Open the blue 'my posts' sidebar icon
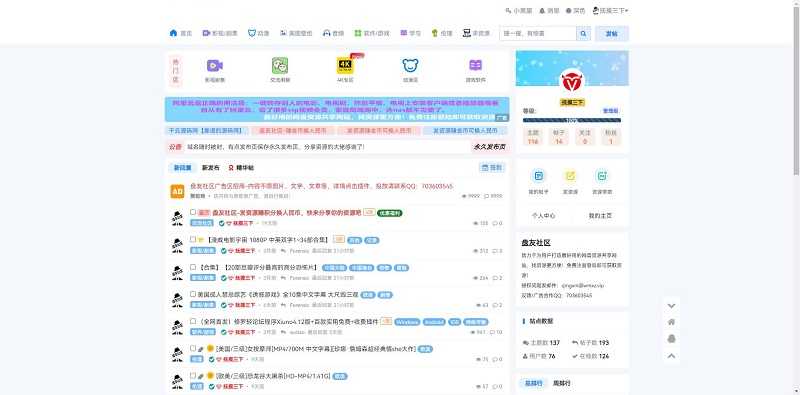Screen dimensions: 800x395 click(538, 176)
